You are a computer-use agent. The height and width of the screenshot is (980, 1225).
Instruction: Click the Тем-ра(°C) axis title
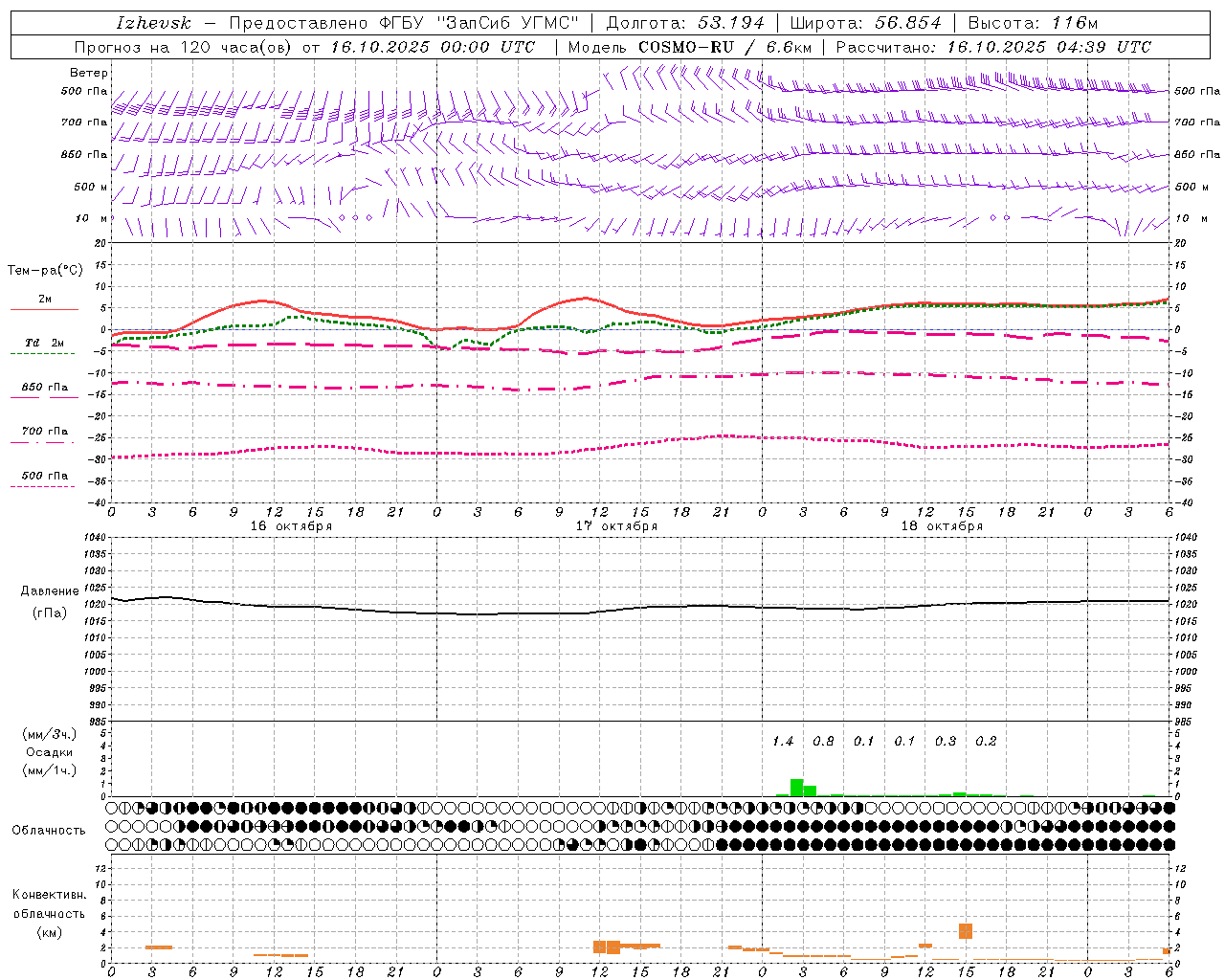(x=45, y=271)
